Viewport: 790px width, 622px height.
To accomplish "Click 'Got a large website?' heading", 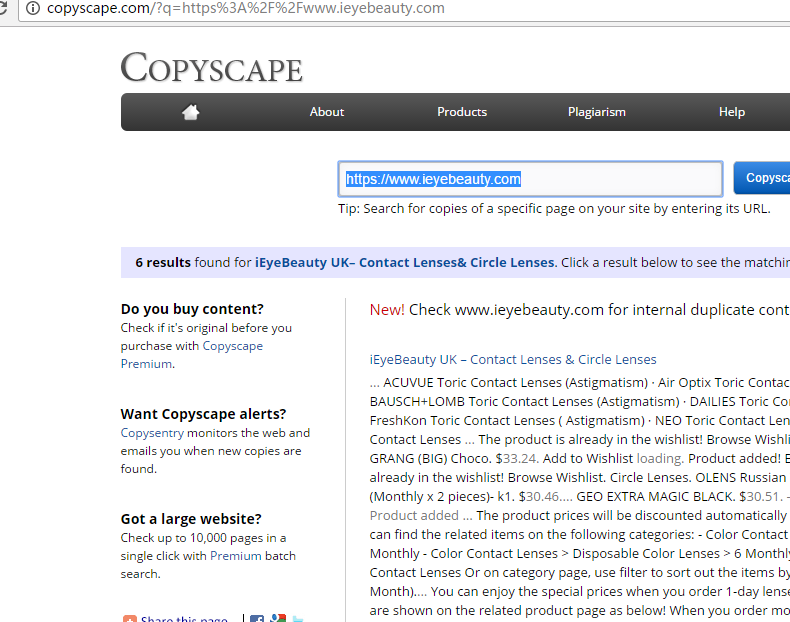I will [x=191, y=519].
